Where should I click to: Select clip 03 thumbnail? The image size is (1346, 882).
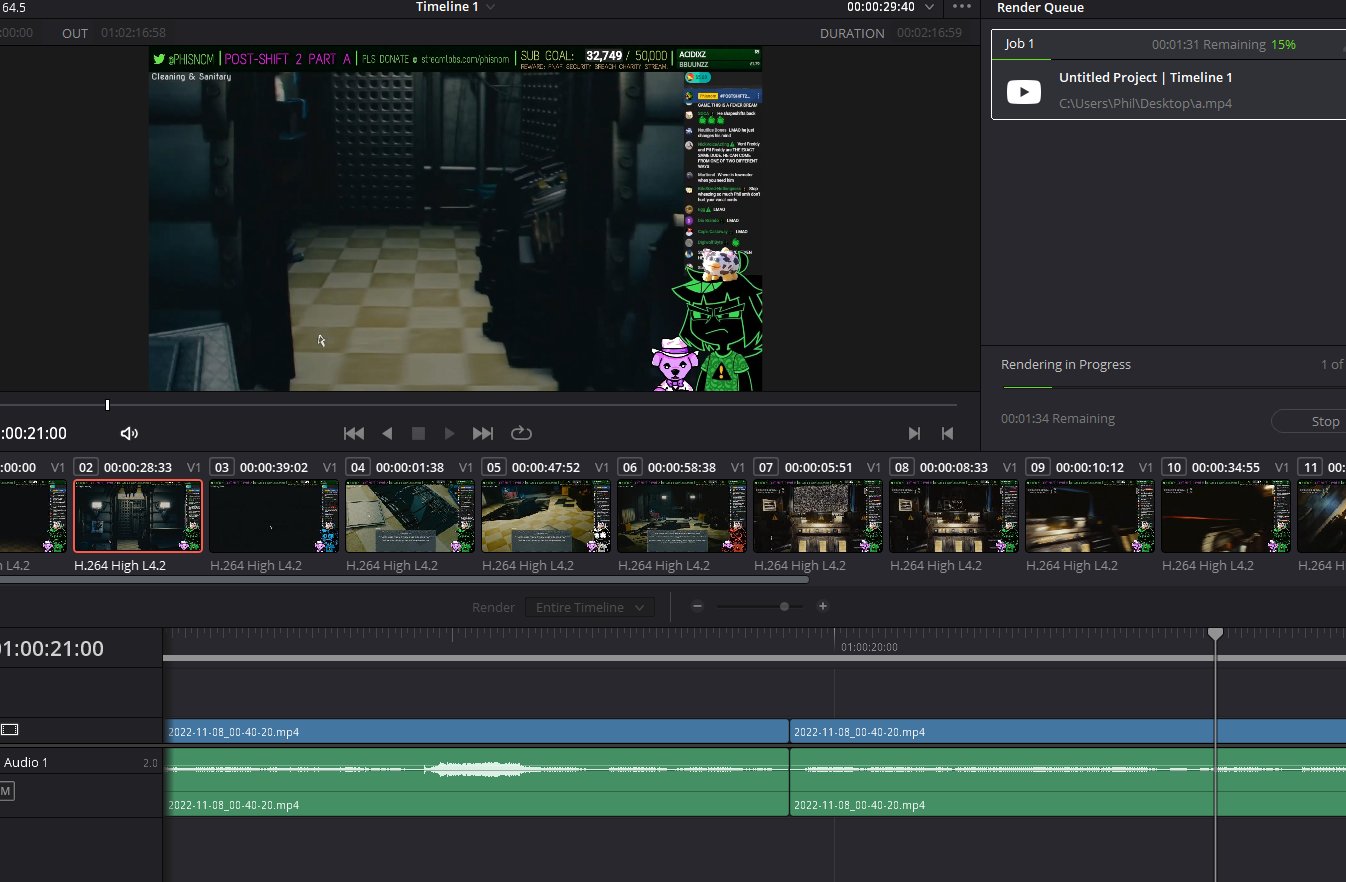(x=274, y=516)
